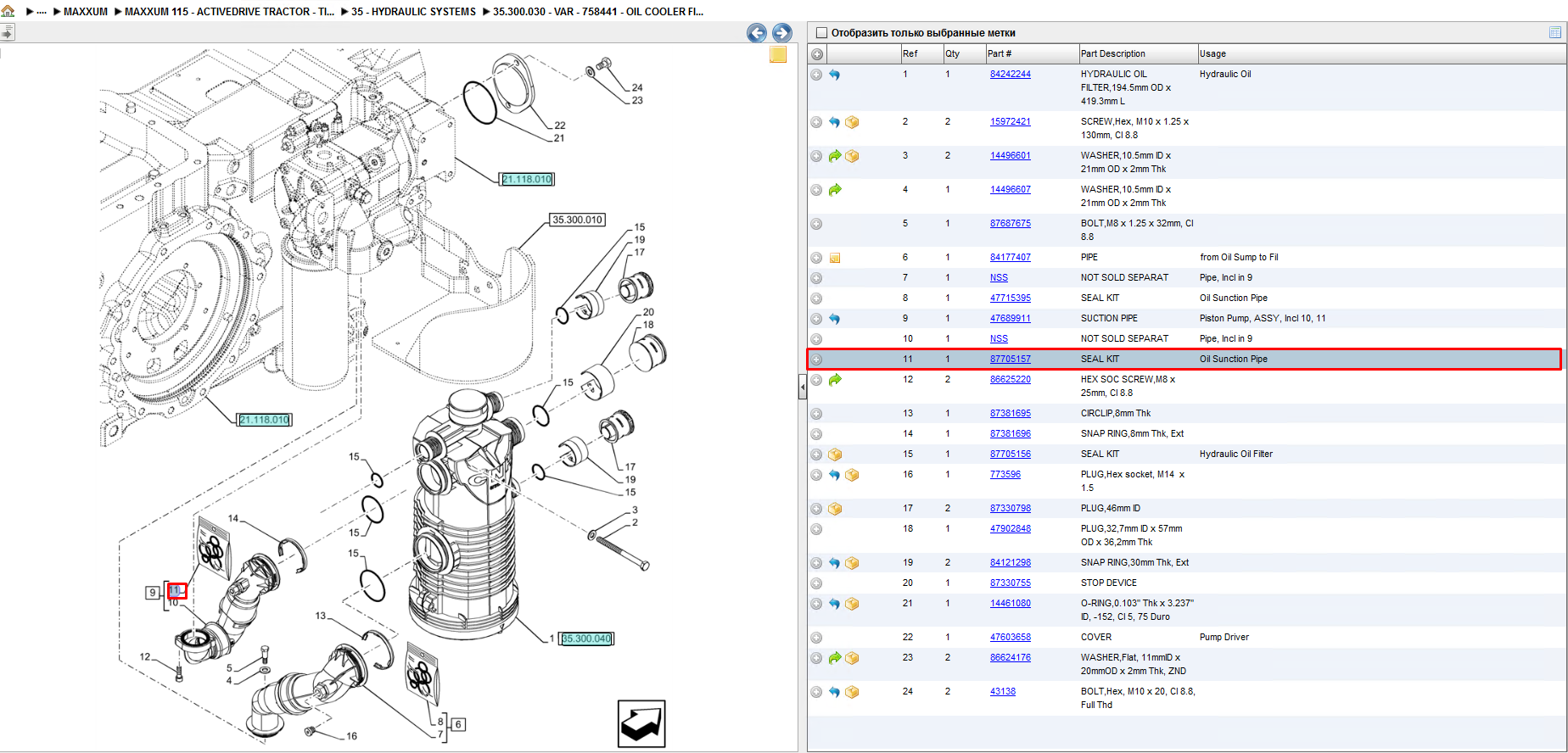The image size is (1568, 753).
Task: Open the MAXXUM breadcrumb
Action: 86,12
